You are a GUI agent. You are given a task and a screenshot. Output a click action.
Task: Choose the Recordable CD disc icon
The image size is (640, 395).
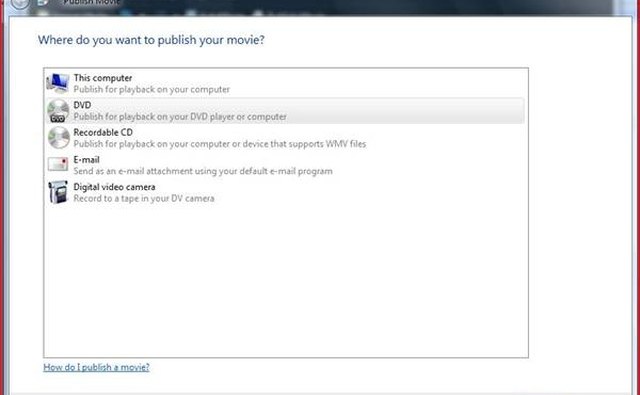tap(59, 138)
